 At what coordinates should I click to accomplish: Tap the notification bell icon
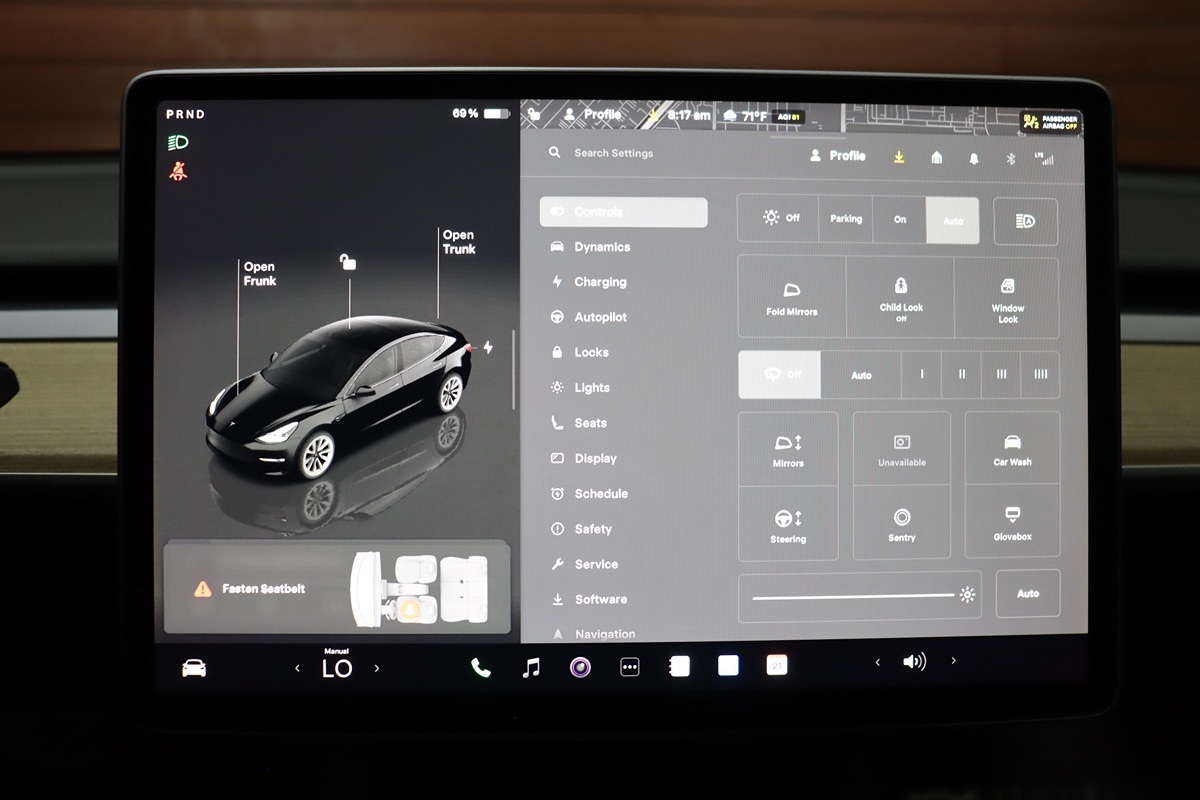coord(974,158)
